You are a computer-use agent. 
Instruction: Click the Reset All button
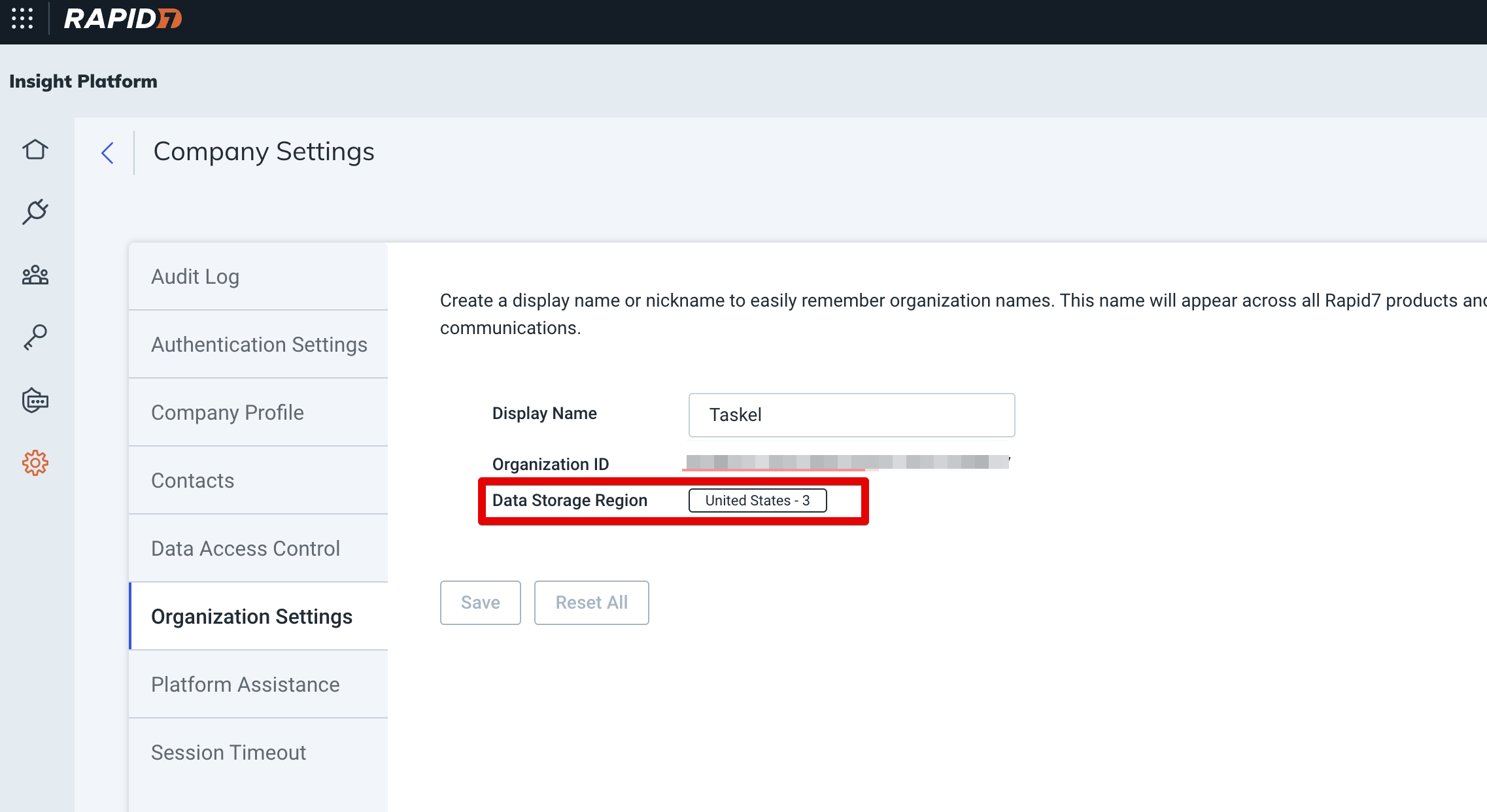point(591,603)
